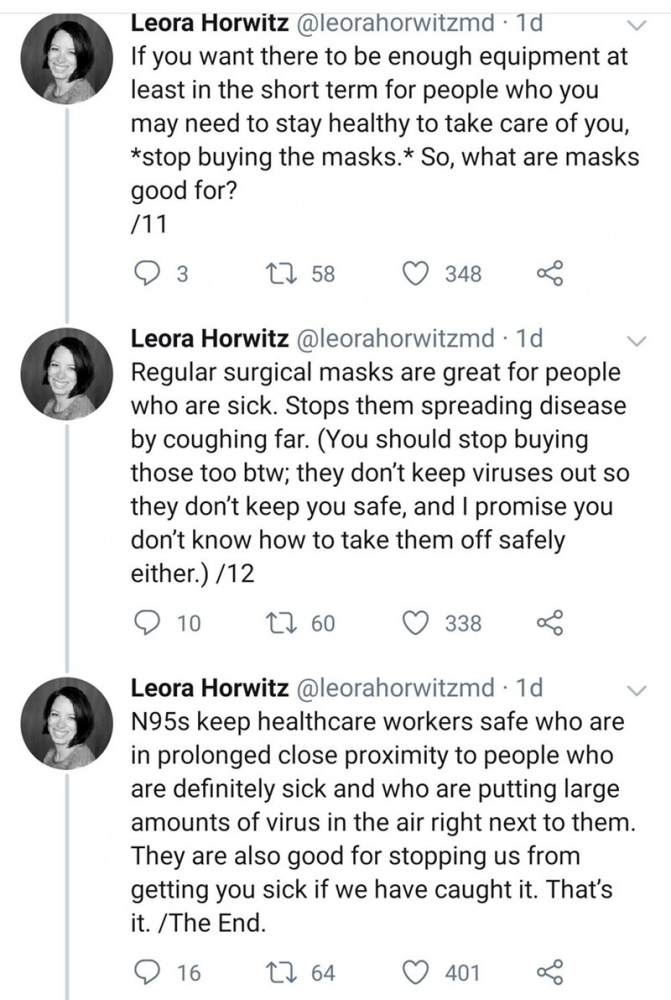Like the tweet with 348 likes

coord(420,273)
